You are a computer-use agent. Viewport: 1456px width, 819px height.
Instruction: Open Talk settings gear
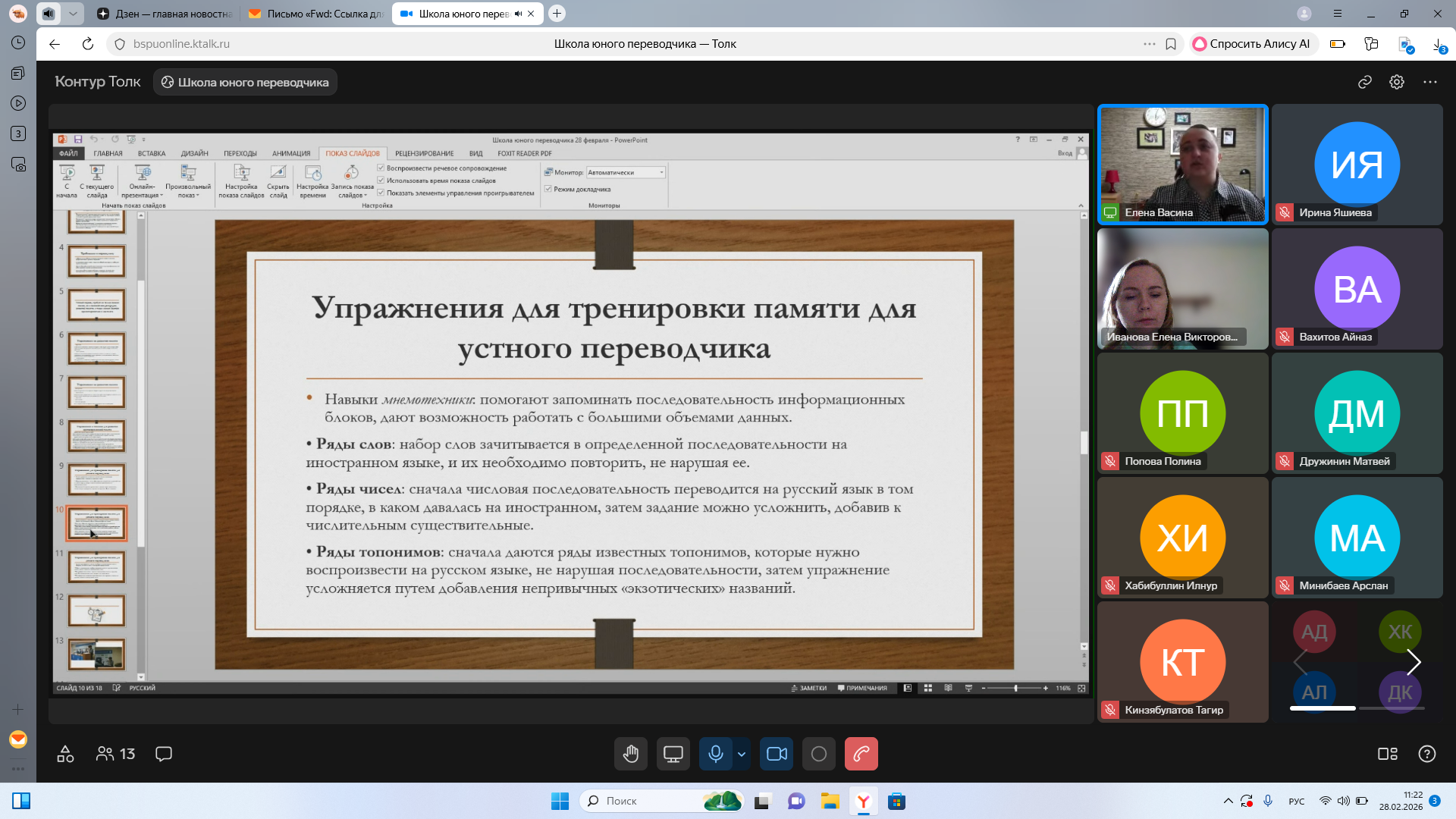point(1397,82)
